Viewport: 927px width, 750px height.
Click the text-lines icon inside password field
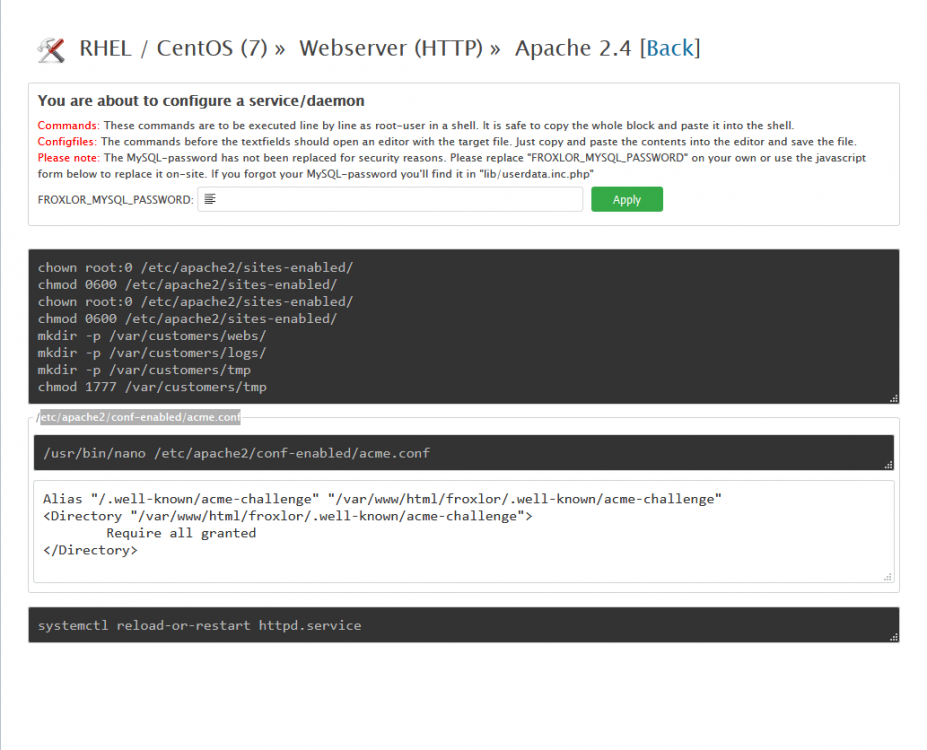210,200
